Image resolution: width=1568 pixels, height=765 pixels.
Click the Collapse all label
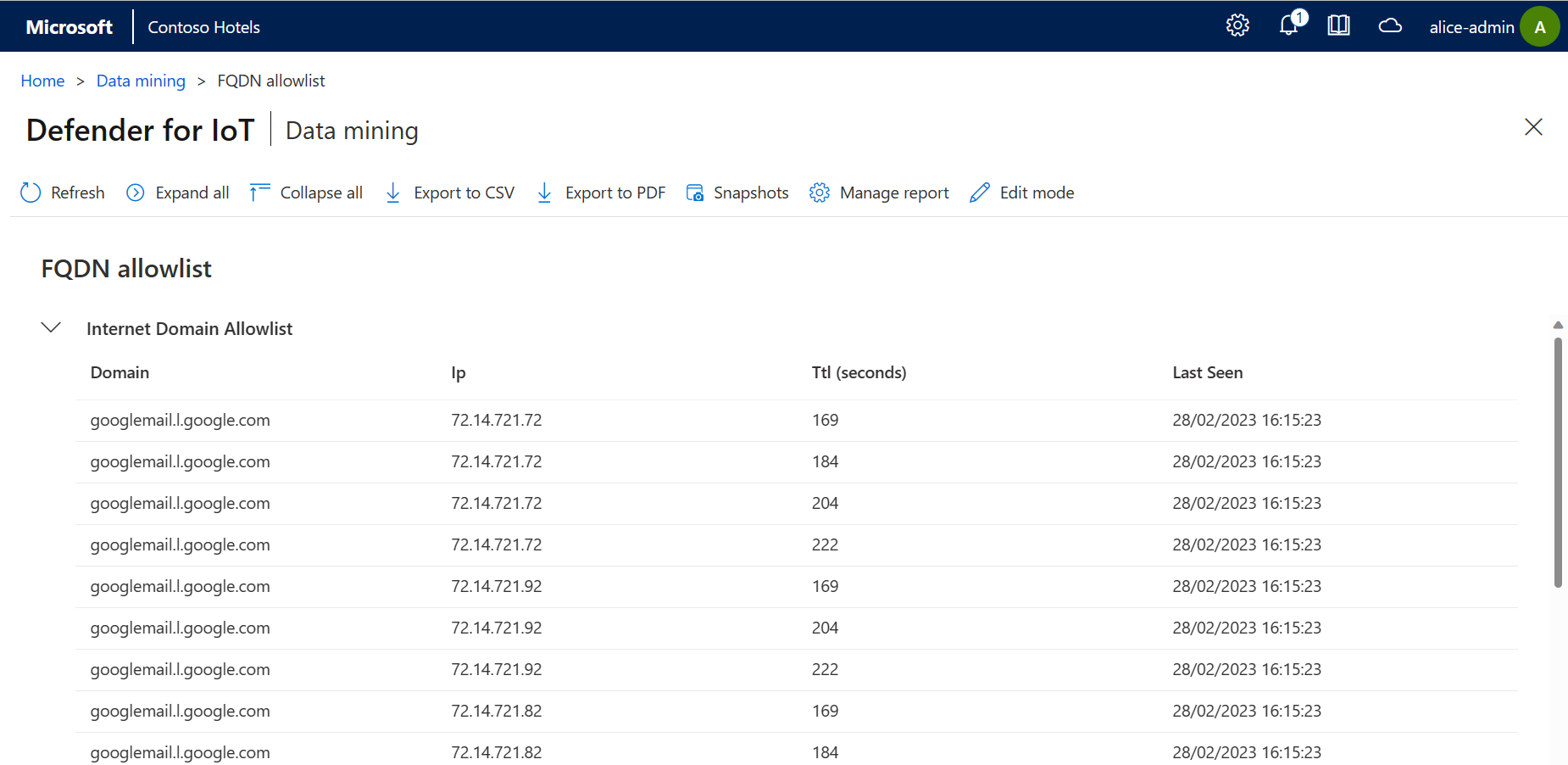point(321,193)
